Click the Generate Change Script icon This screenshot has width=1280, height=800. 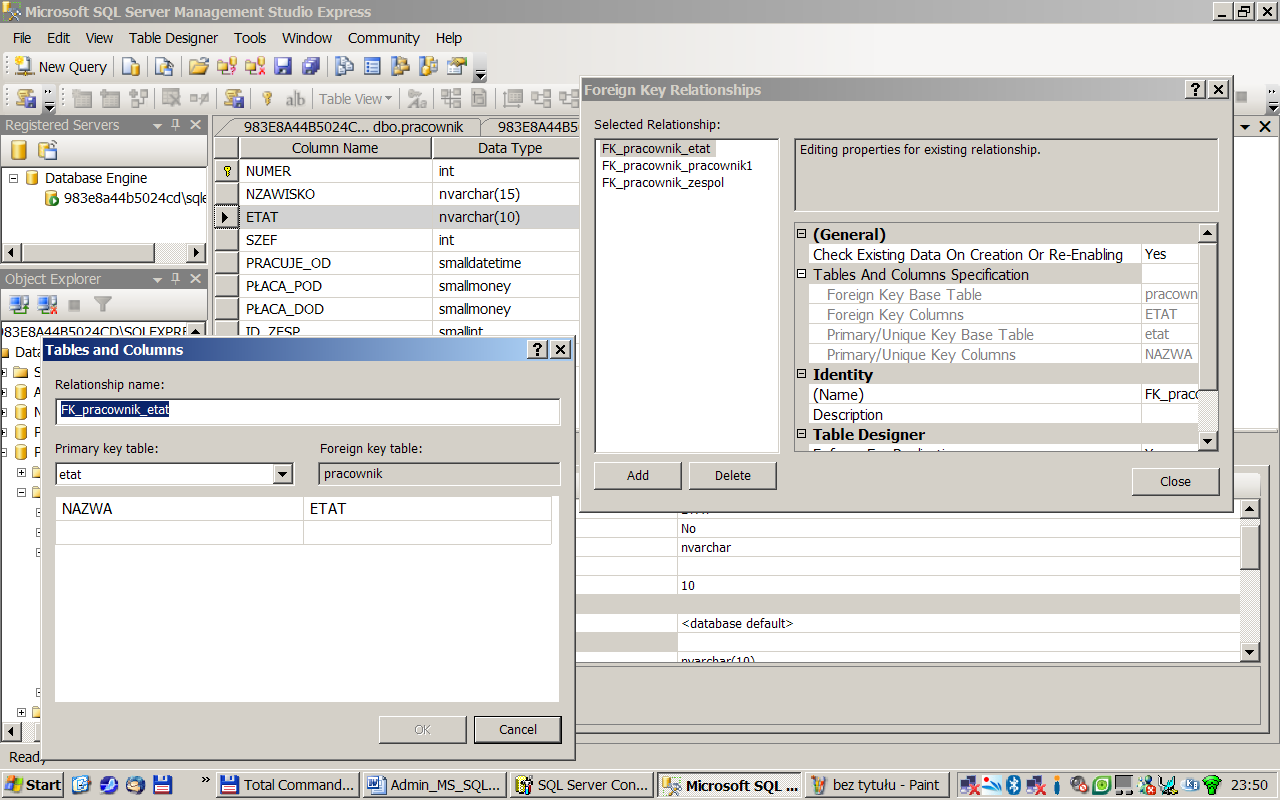point(233,98)
